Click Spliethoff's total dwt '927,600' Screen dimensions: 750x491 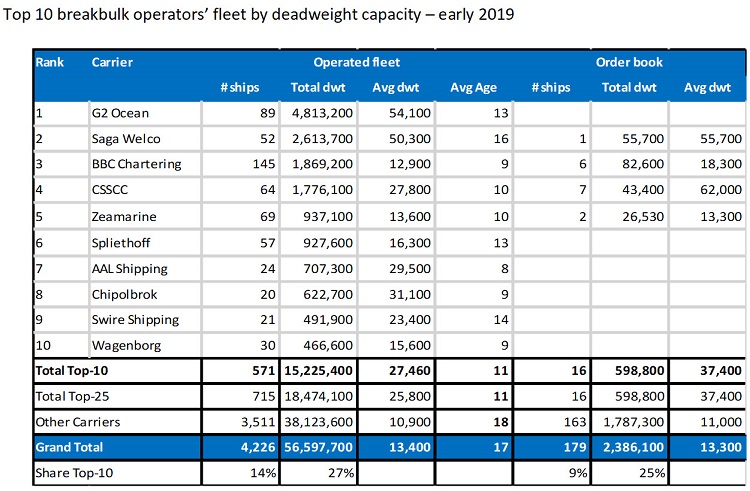click(328, 243)
